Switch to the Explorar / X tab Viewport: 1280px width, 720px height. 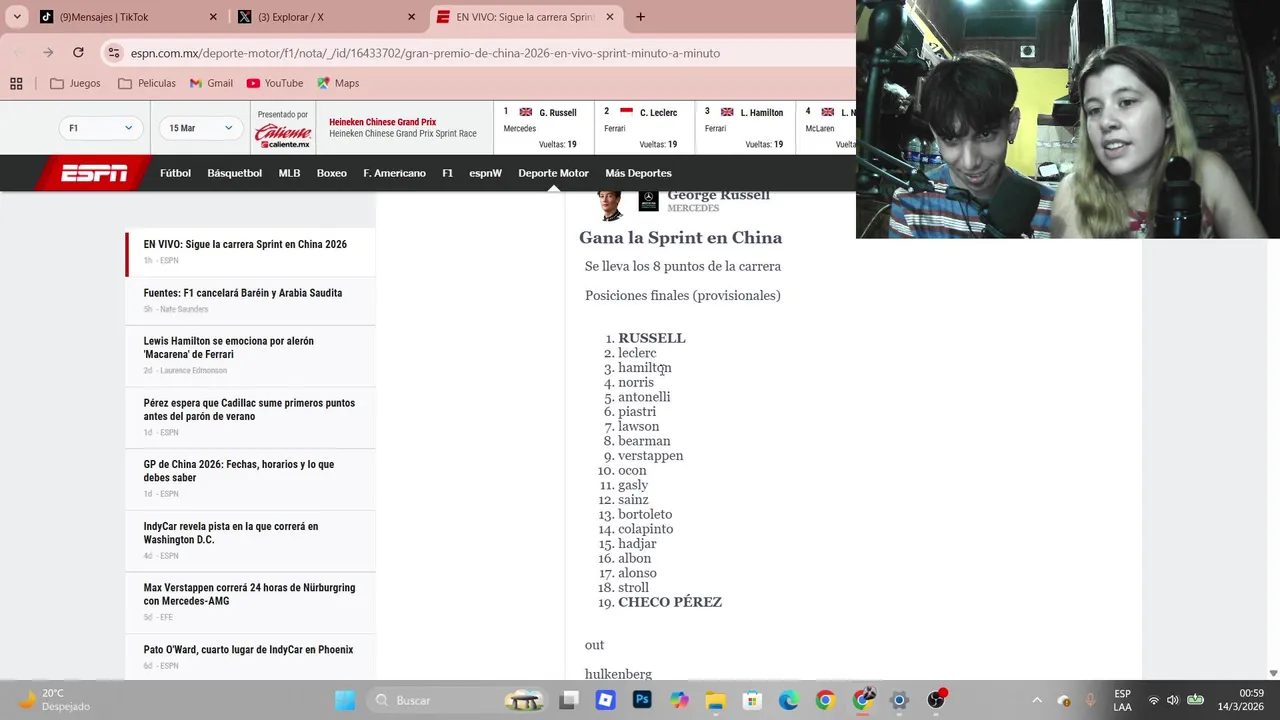pos(326,16)
